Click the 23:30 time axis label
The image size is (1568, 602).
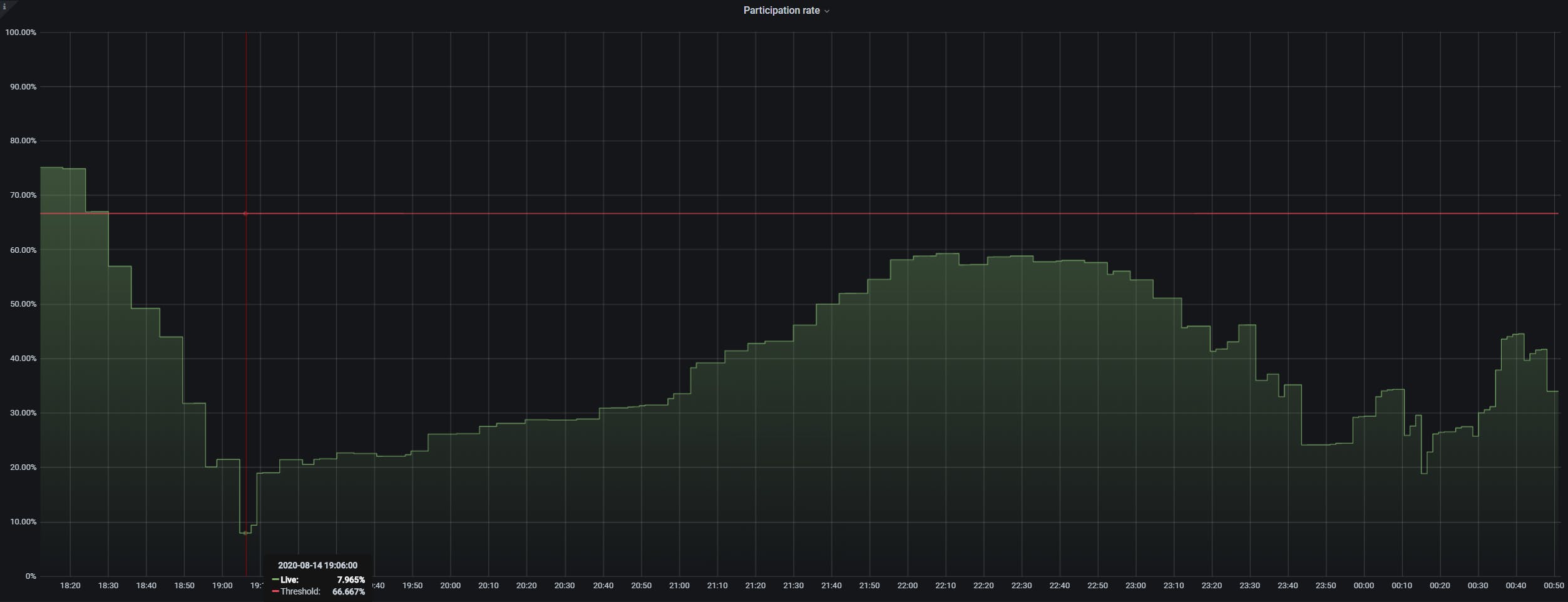click(1250, 586)
